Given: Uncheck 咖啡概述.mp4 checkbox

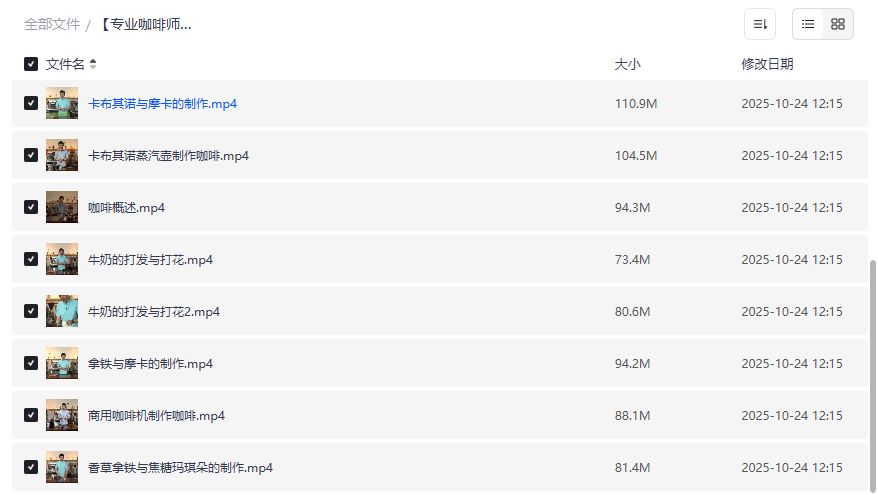Looking at the screenshot, I should coord(31,207).
